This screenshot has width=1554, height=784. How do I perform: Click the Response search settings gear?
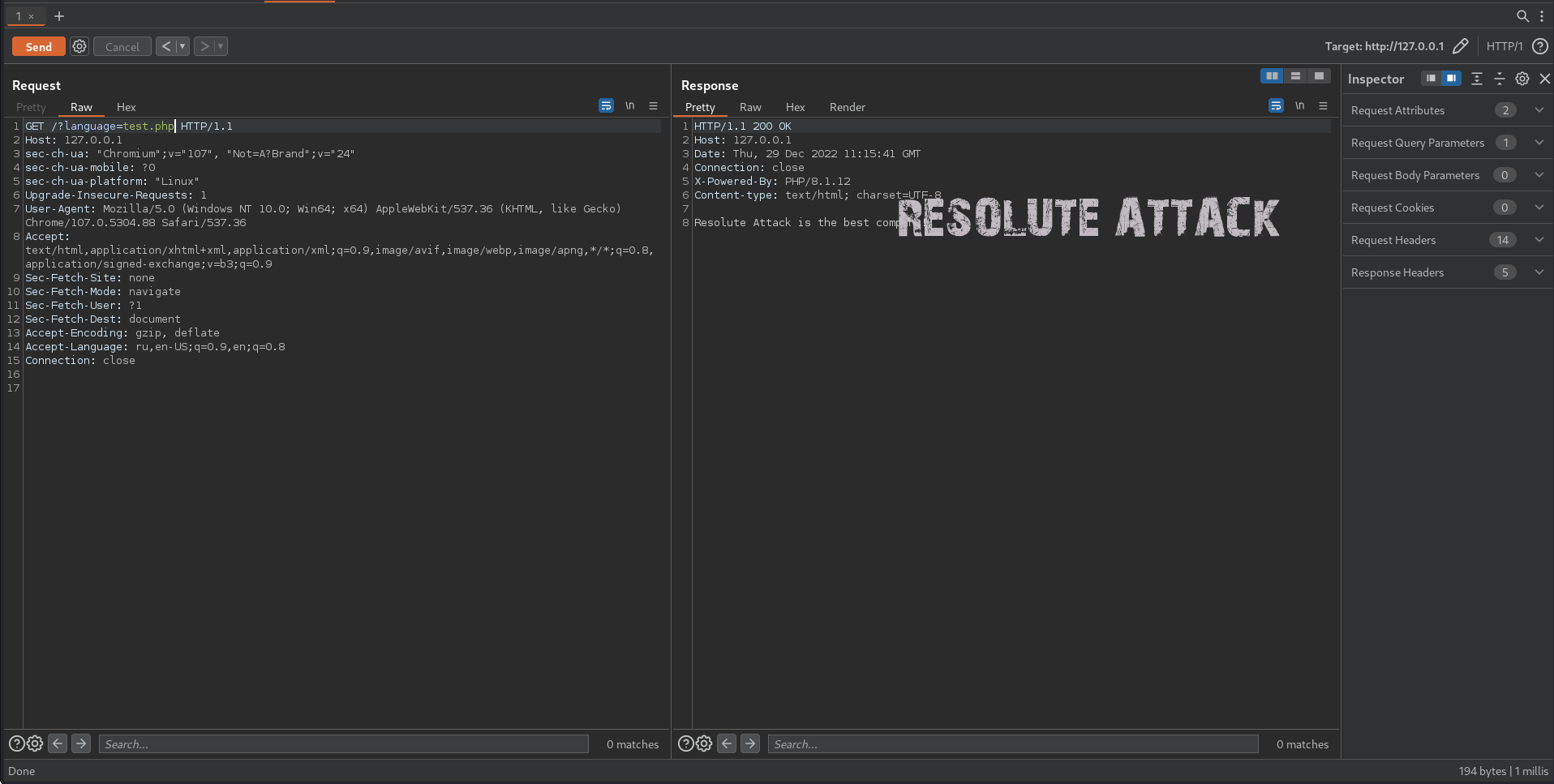pyautogui.click(x=704, y=743)
